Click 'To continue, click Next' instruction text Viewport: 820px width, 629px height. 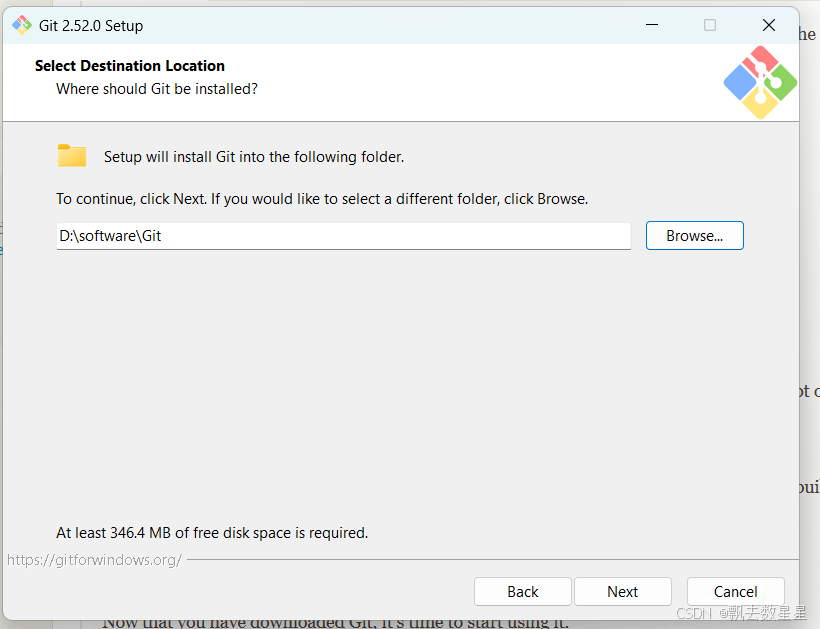point(322,199)
